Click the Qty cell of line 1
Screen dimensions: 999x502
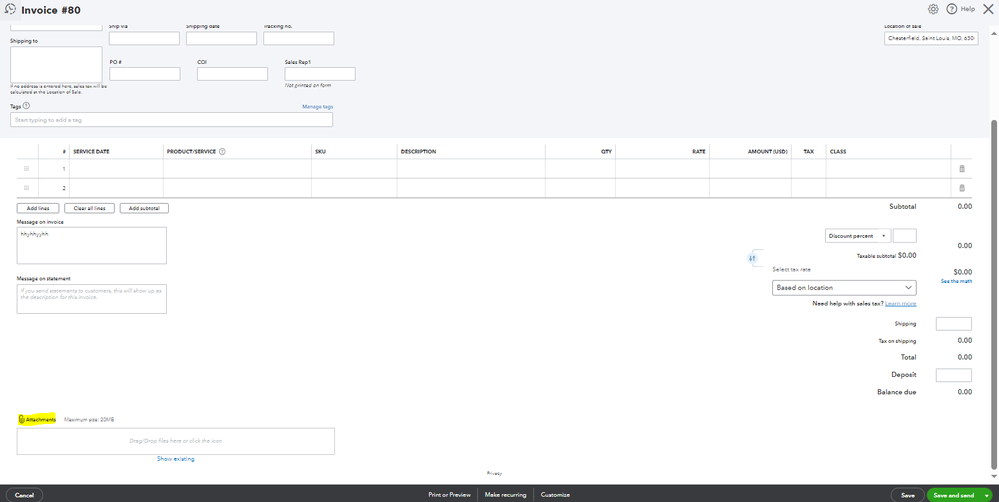point(580,169)
